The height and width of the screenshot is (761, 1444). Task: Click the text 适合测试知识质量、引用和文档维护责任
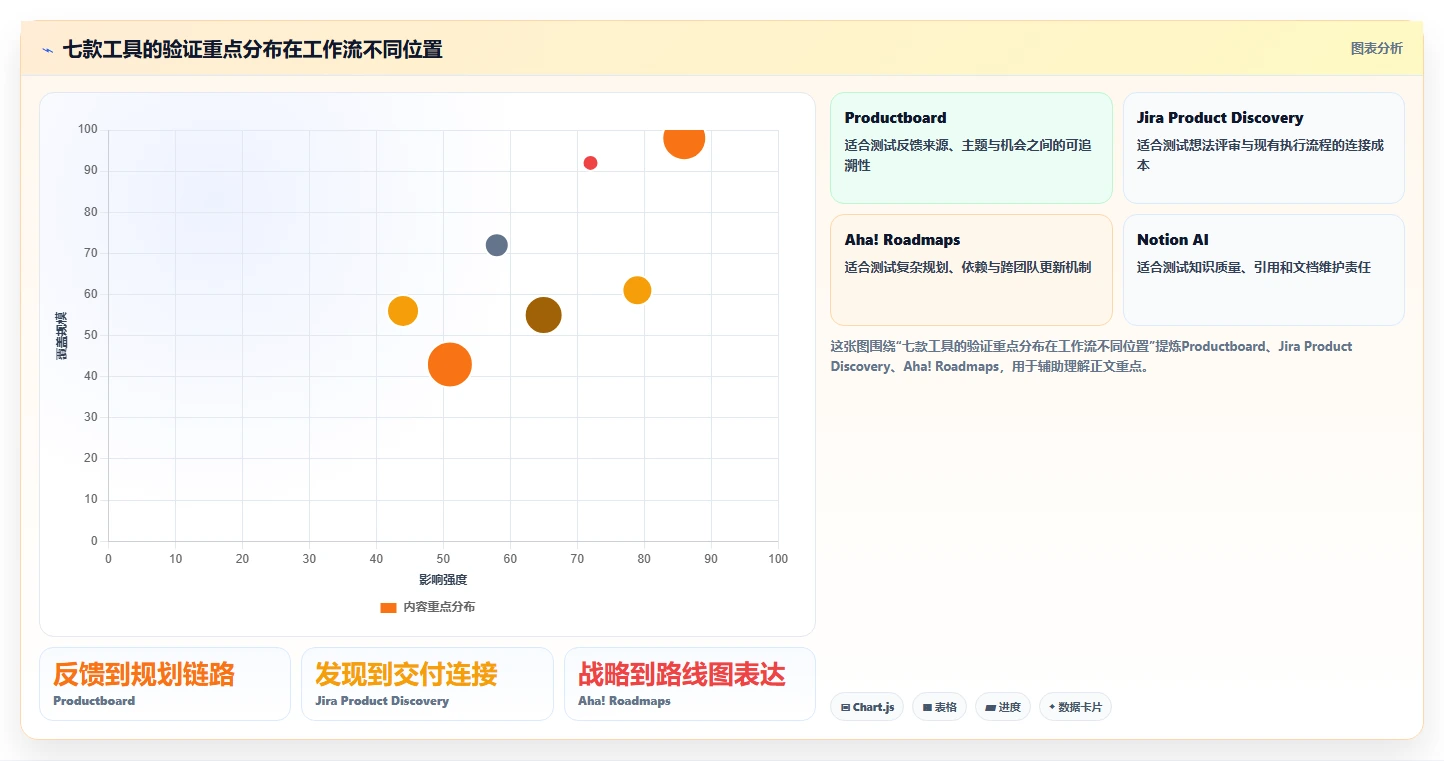coord(1253,267)
